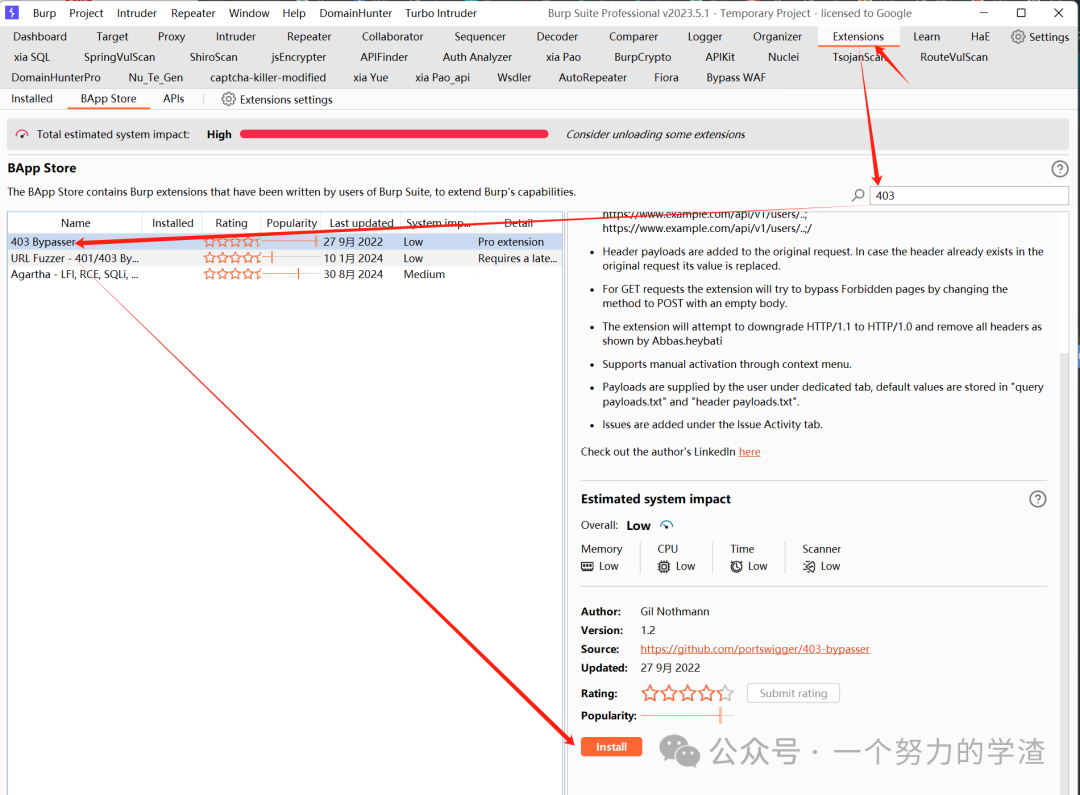The width and height of the screenshot is (1080, 795).
Task: Open the HaE tab
Action: tap(980, 37)
